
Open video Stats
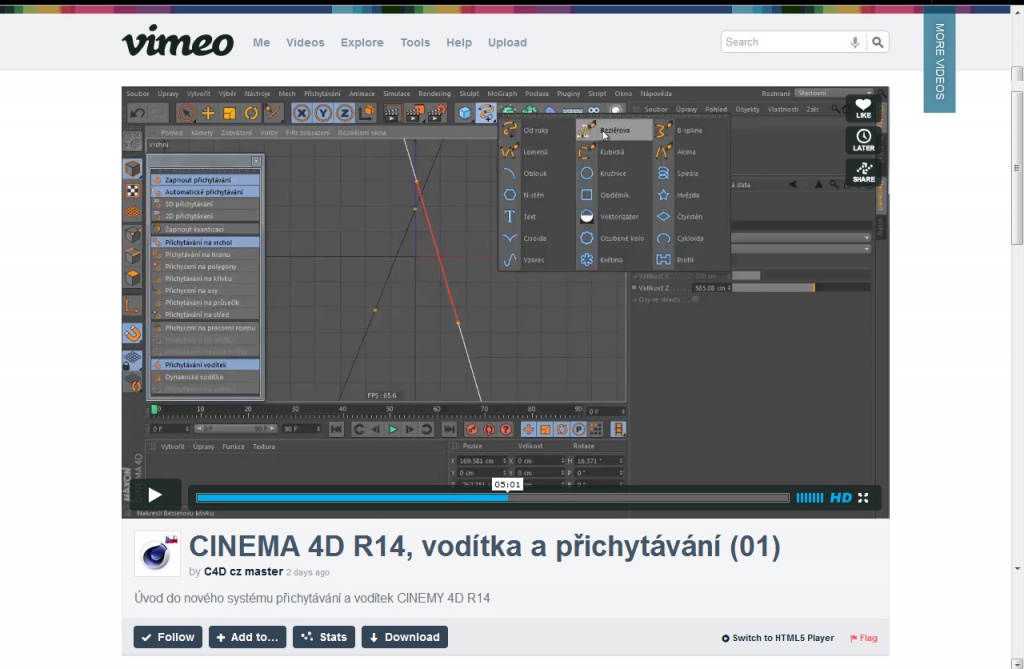pos(324,637)
